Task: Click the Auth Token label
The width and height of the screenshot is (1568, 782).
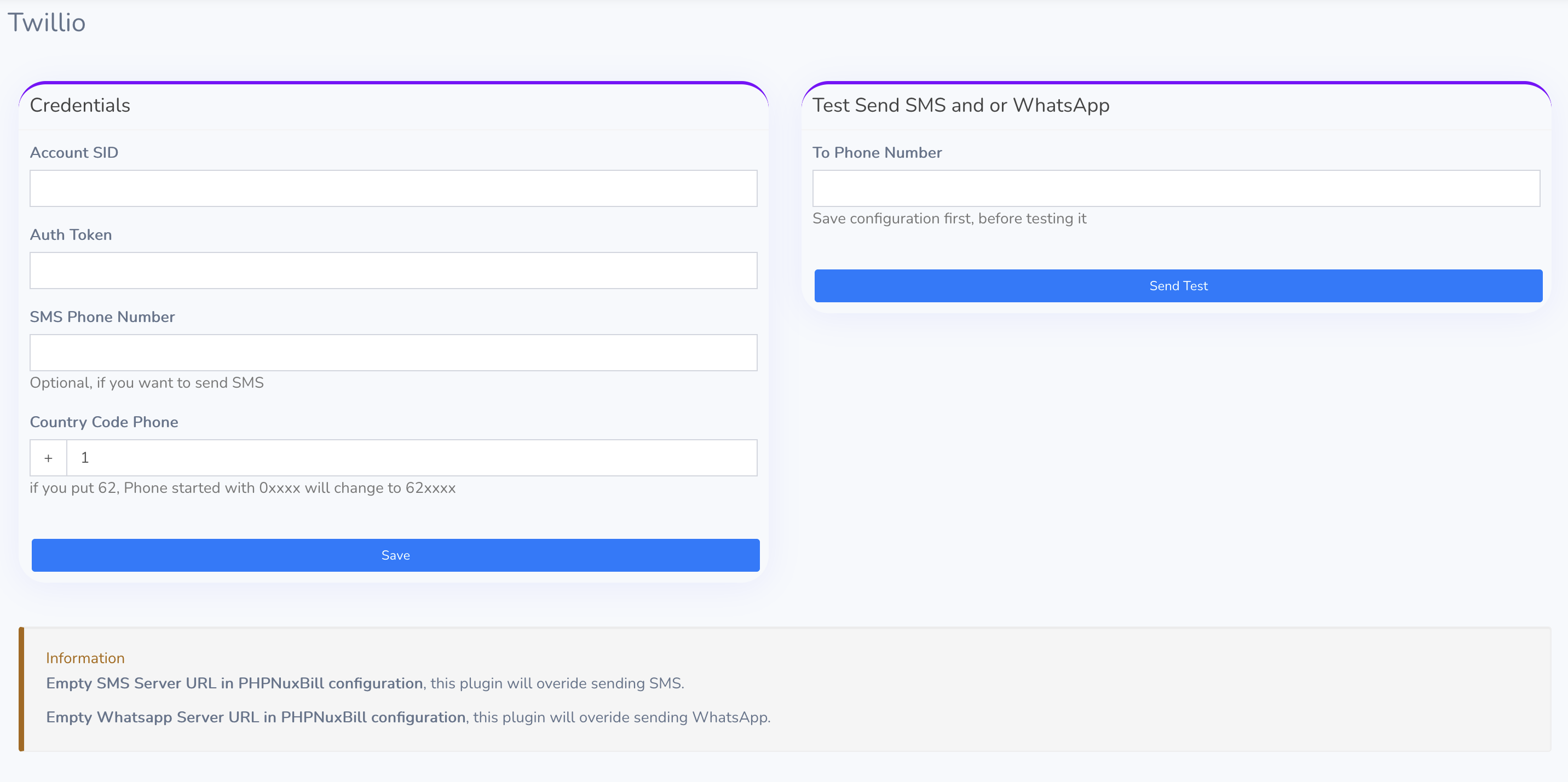Action: tap(71, 235)
